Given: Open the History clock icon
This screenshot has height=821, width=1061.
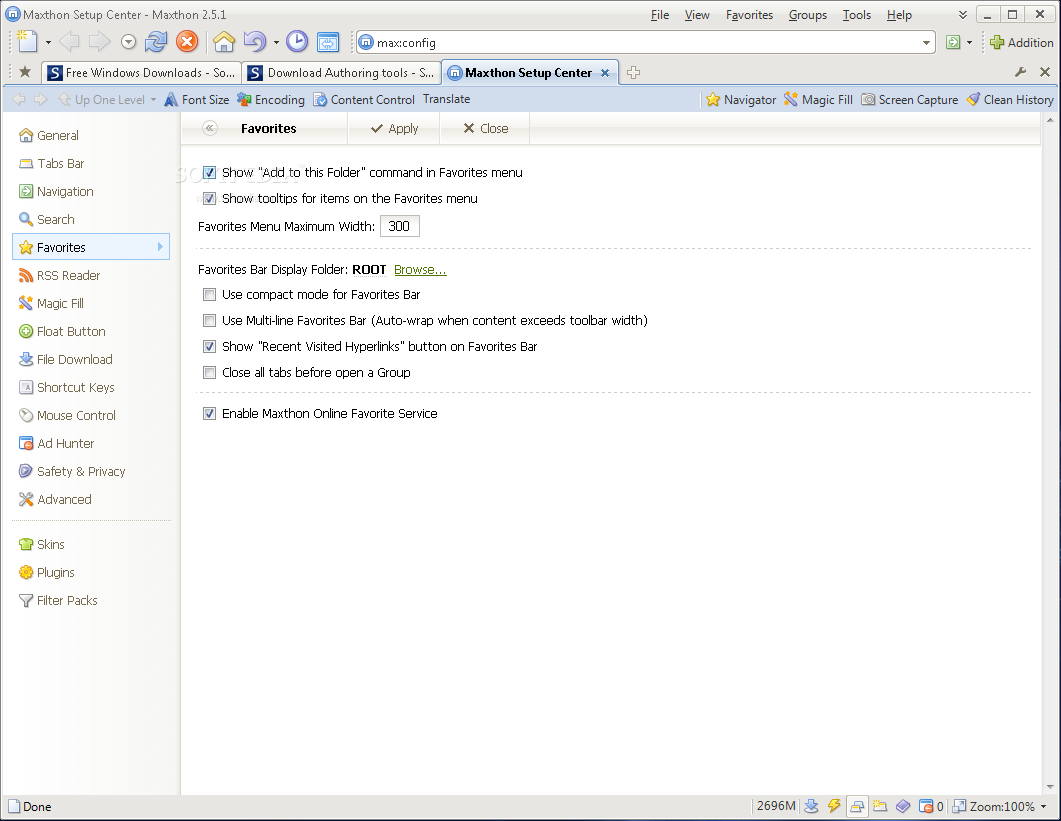Looking at the screenshot, I should pos(297,42).
